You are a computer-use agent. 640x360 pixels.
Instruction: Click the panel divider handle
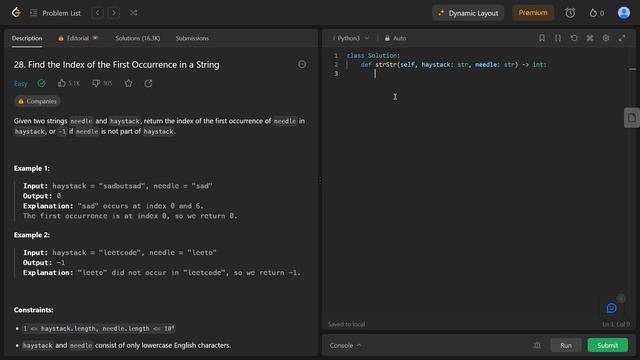320,180
